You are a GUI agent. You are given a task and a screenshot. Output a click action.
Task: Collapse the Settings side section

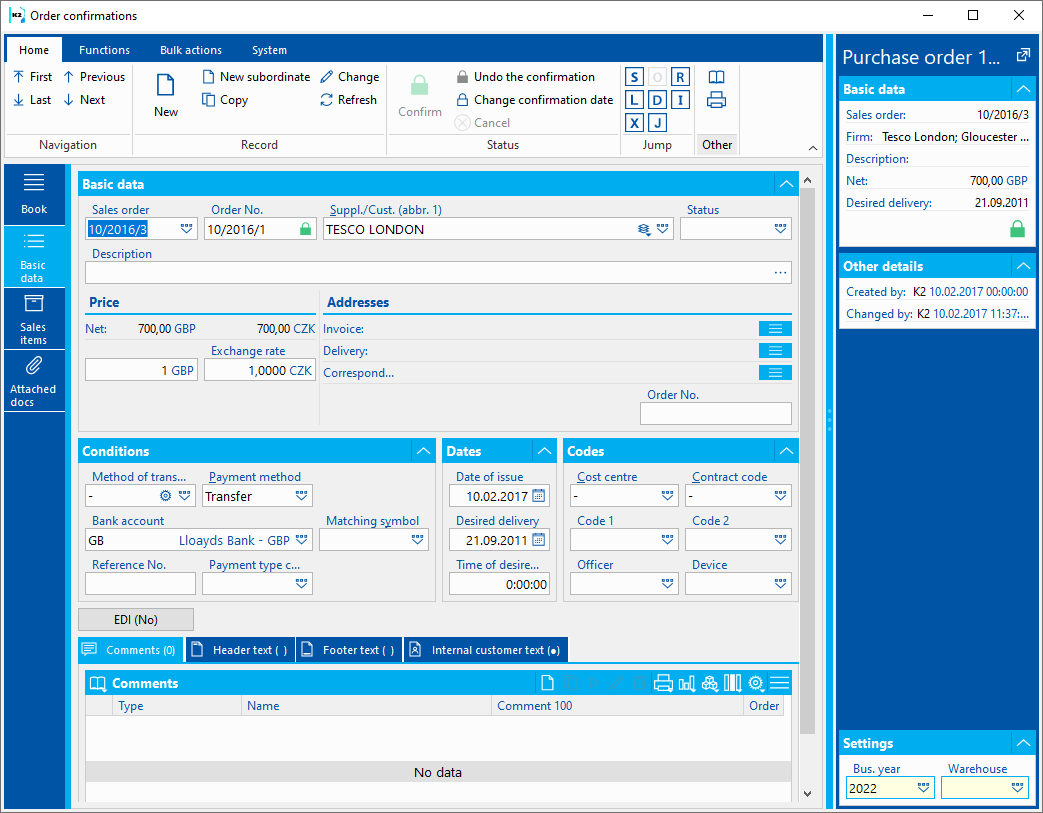1023,743
